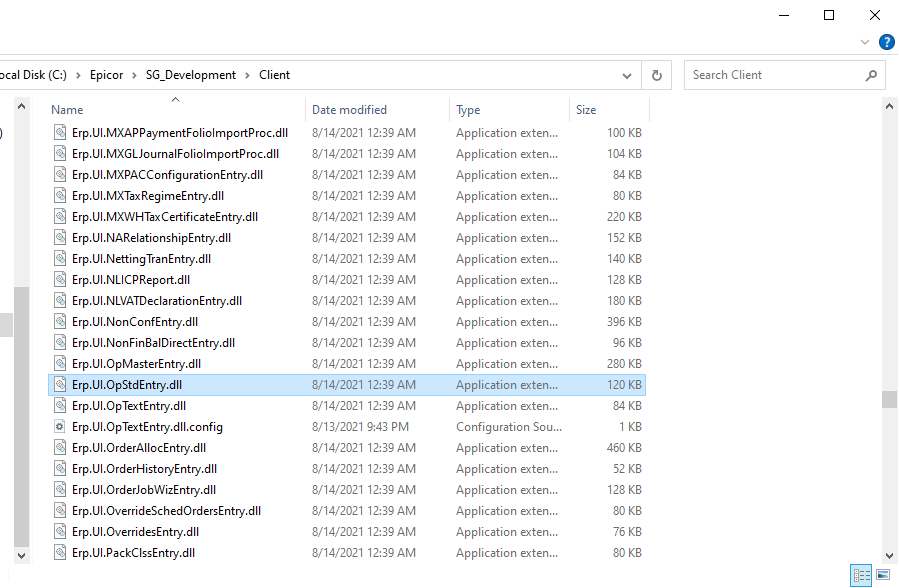The height and width of the screenshot is (588, 899).
Task: Click the Erp.UI.OpMasterEntry.dll file icon
Action: (x=60, y=364)
